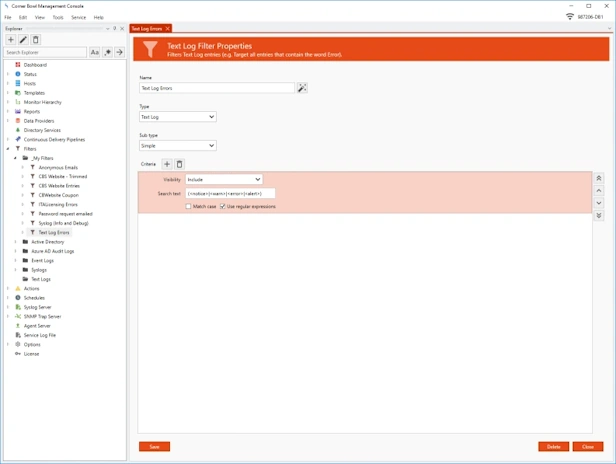Enable the Match case checkbox

(x=188, y=206)
